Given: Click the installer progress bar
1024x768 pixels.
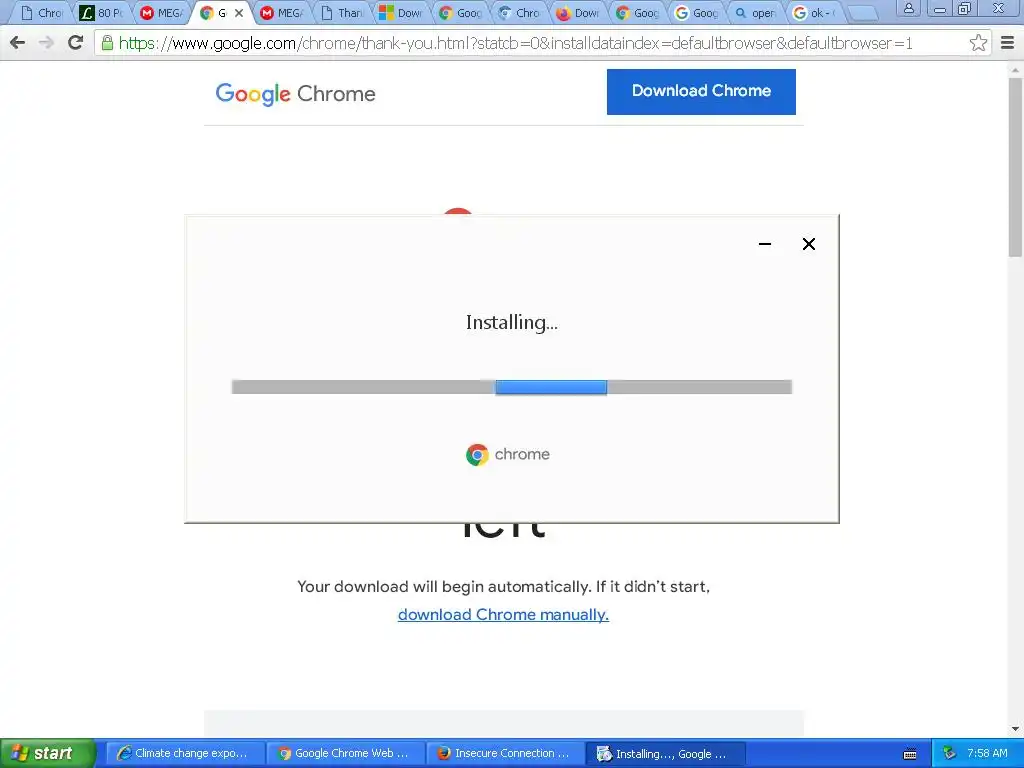Looking at the screenshot, I should click(511, 387).
